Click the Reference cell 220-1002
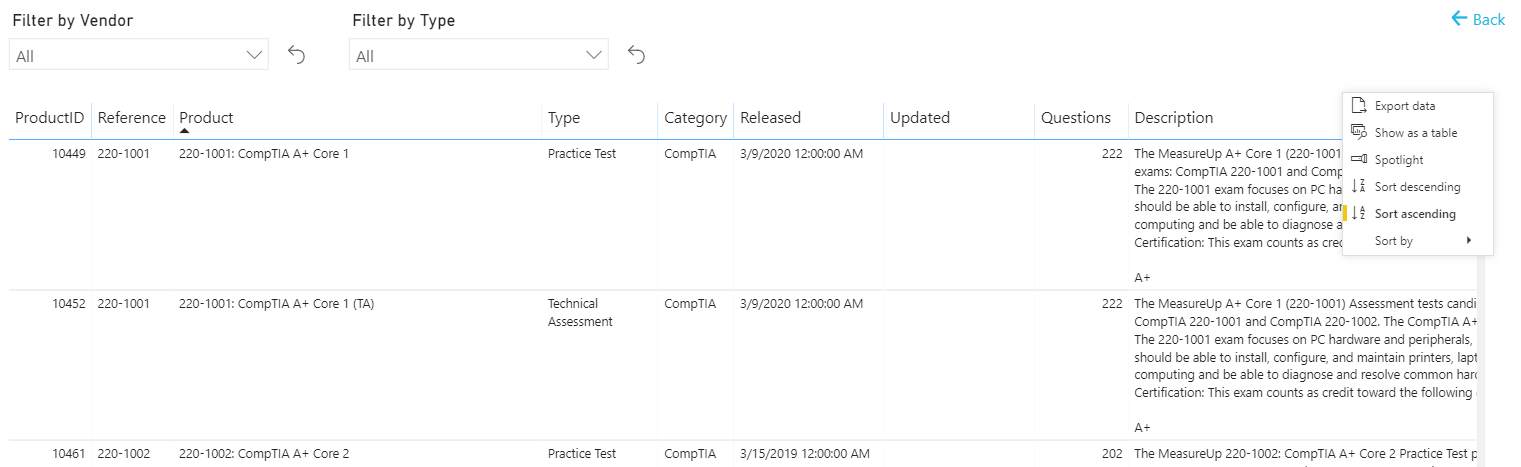 (x=124, y=454)
